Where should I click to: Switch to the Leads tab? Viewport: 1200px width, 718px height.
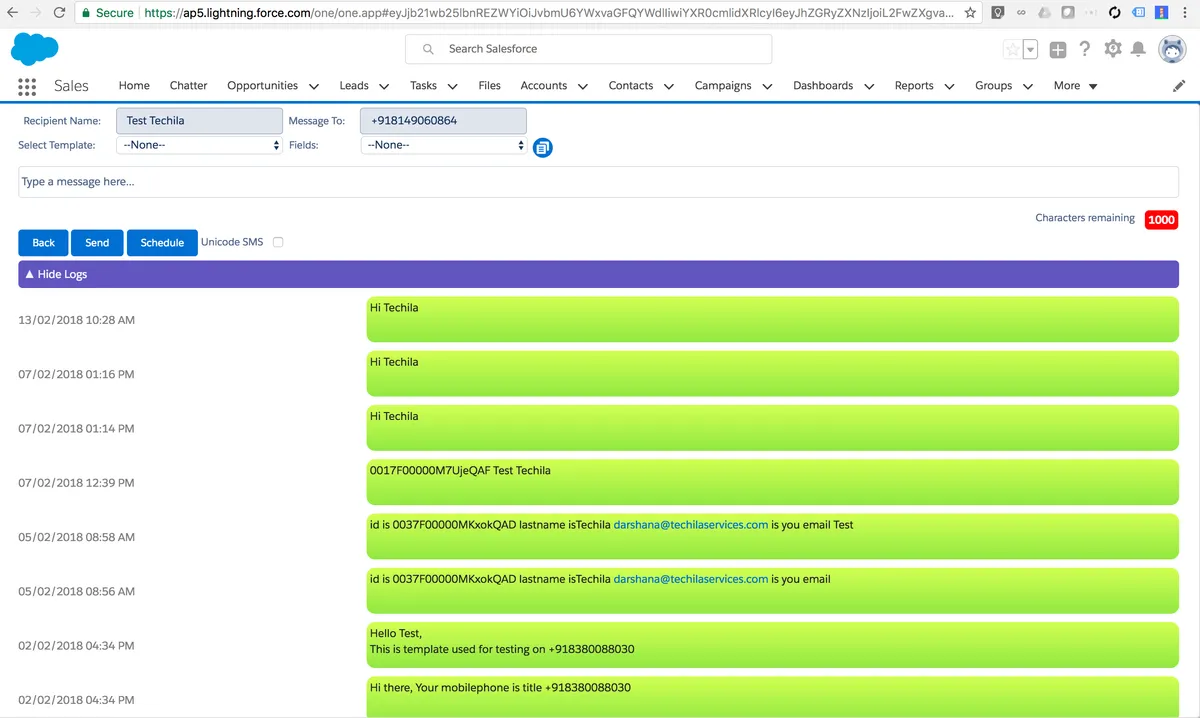point(354,86)
